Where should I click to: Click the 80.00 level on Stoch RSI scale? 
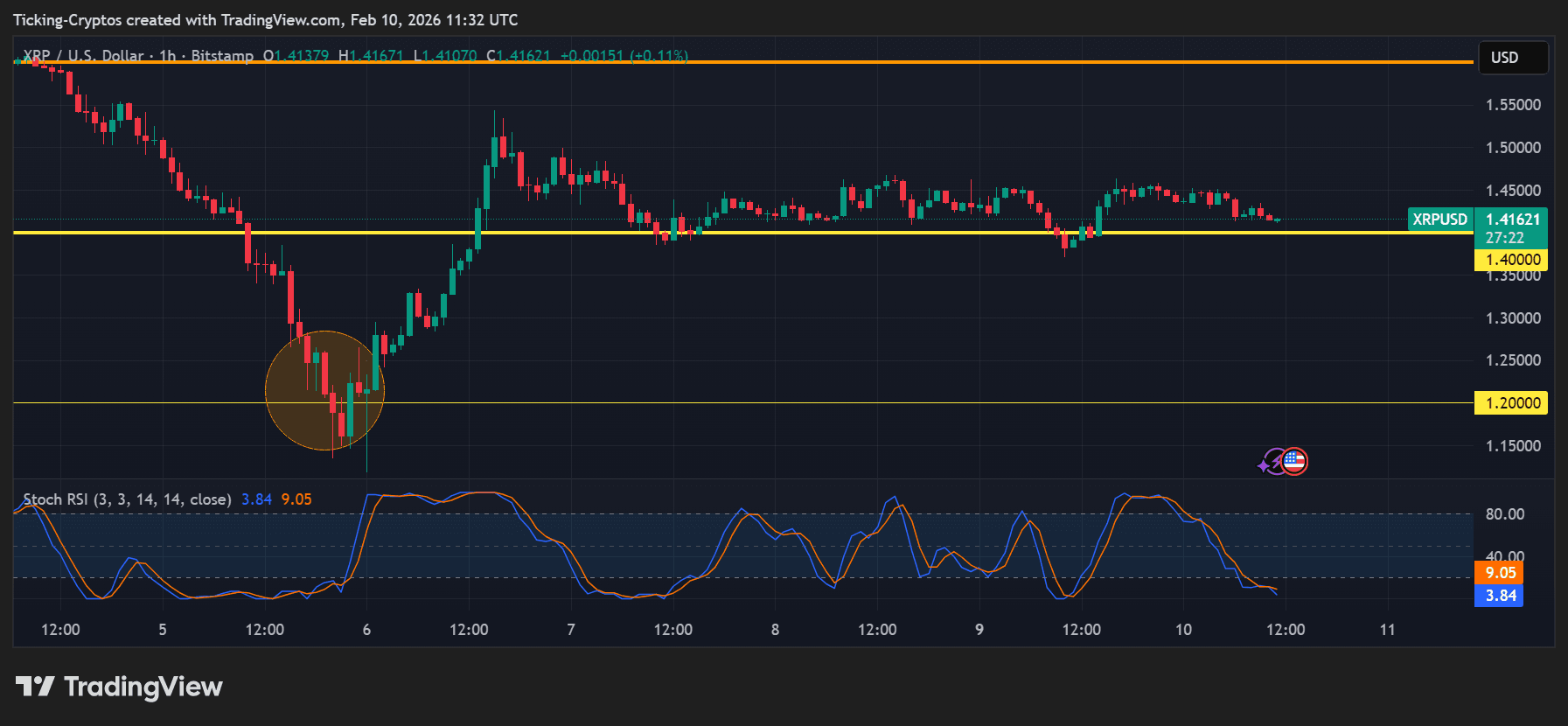click(1504, 514)
